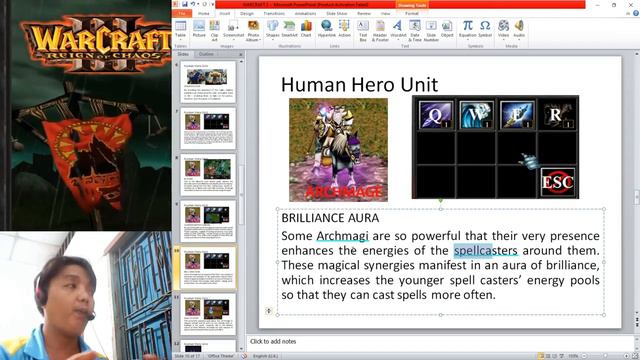Insert Date & Time
The image size is (640, 360).
(415, 30)
